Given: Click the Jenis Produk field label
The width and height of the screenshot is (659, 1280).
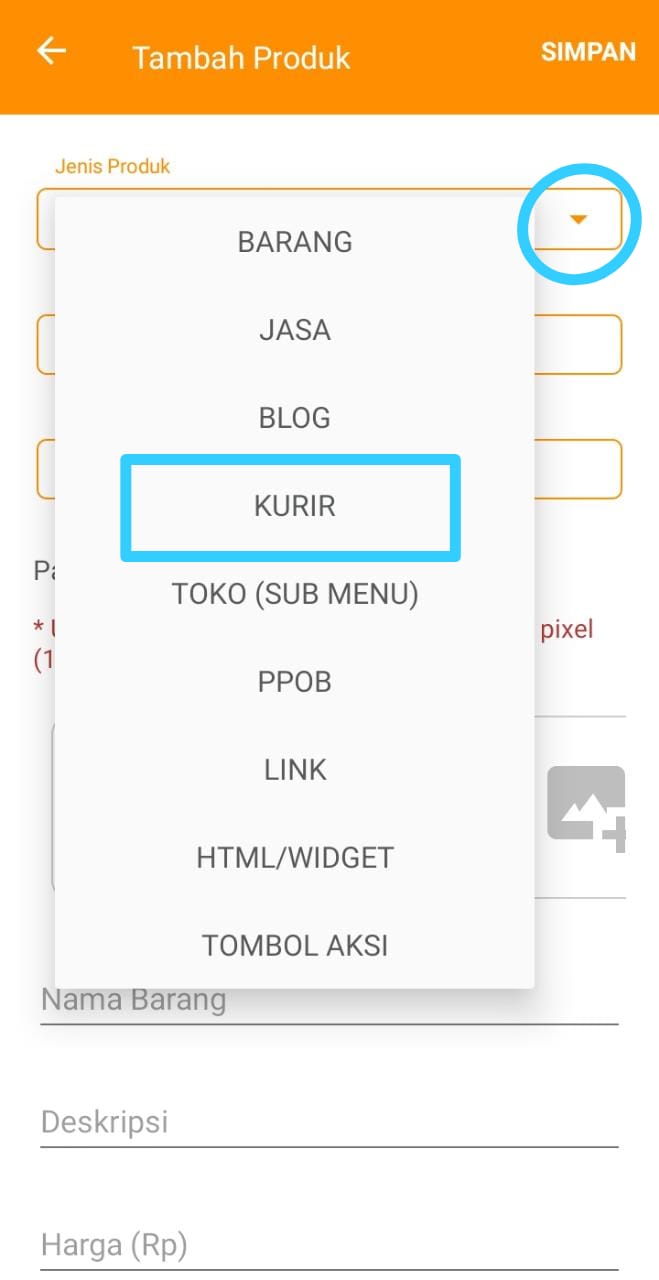Looking at the screenshot, I should point(112,166).
